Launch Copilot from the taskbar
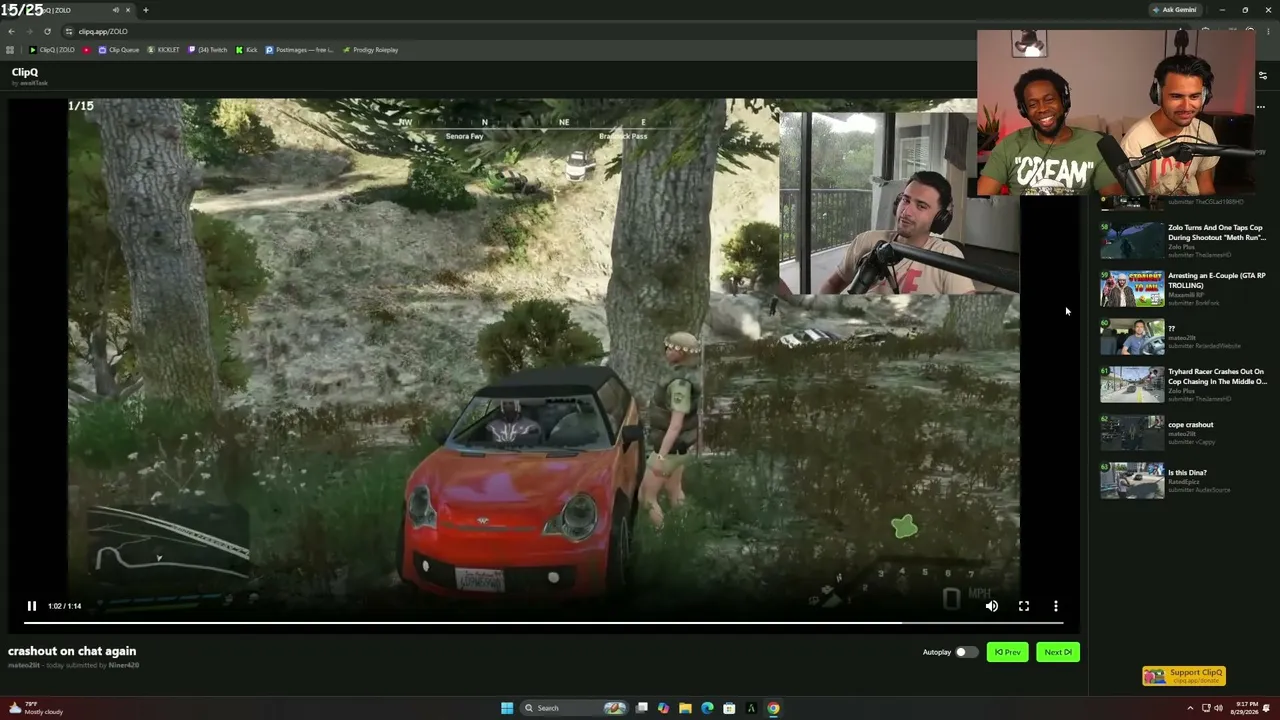Image resolution: width=1280 pixels, height=720 pixels. point(663,708)
